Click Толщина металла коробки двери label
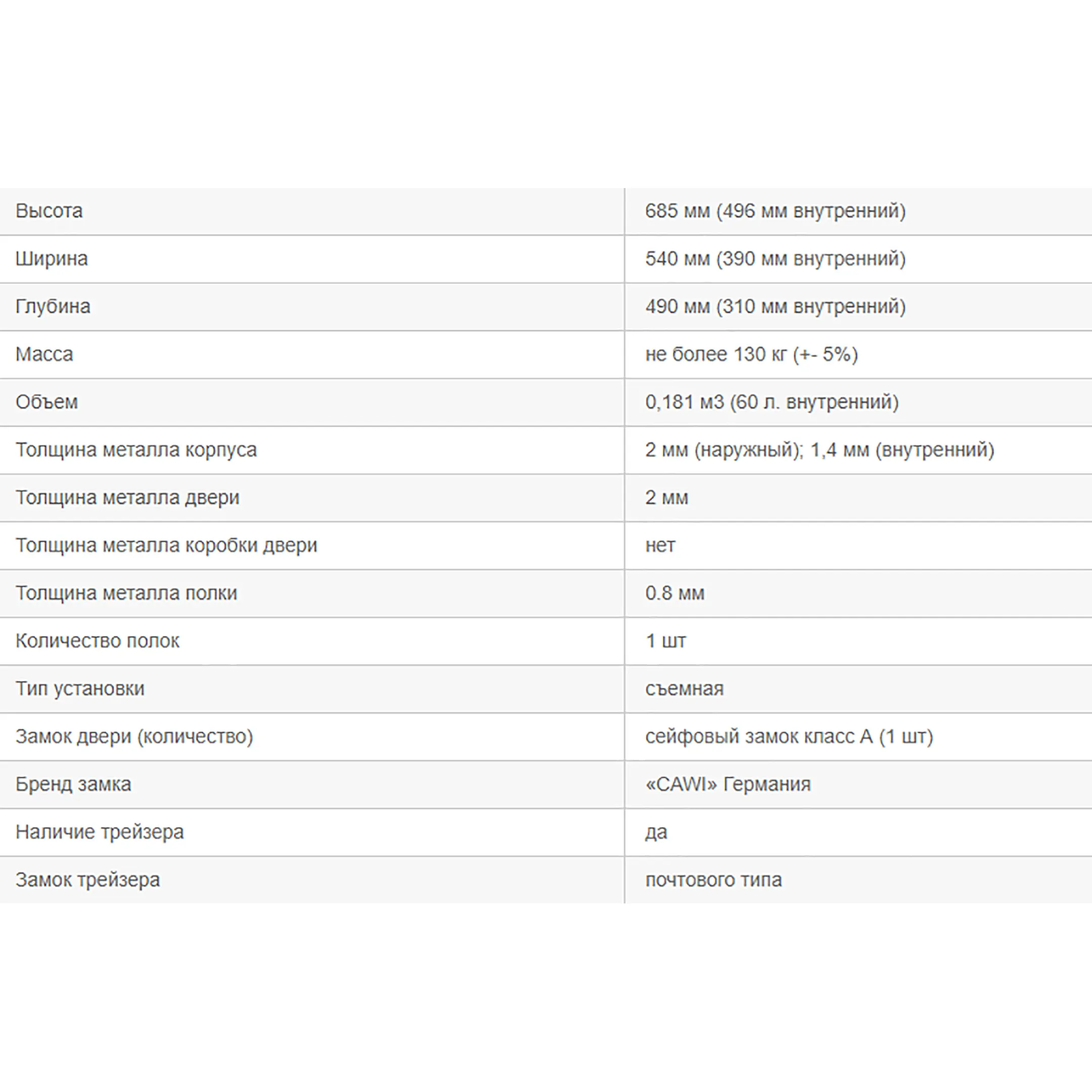Viewport: 1092px width, 1092px height. [x=166, y=545]
